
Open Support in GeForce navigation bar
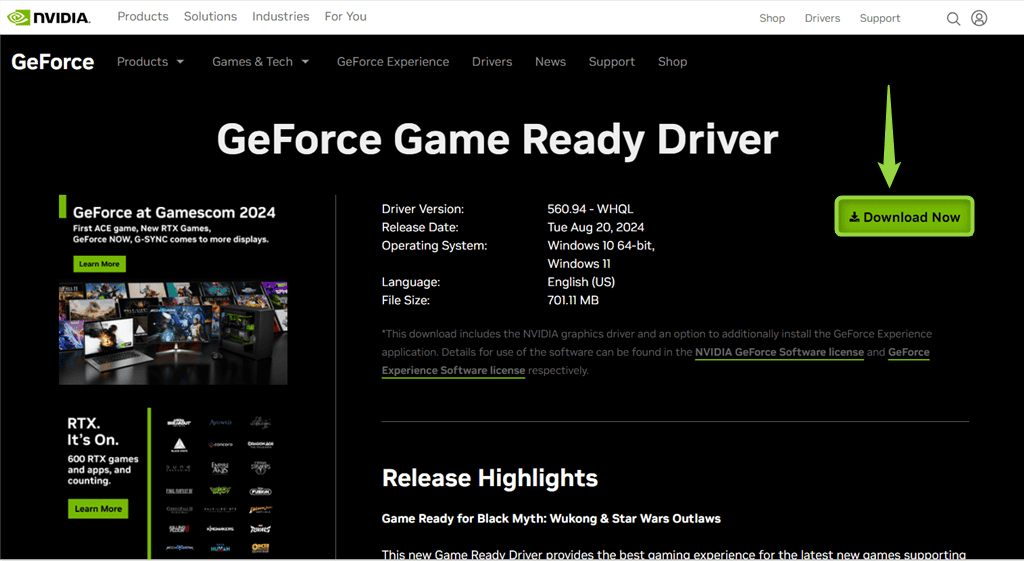tap(611, 62)
